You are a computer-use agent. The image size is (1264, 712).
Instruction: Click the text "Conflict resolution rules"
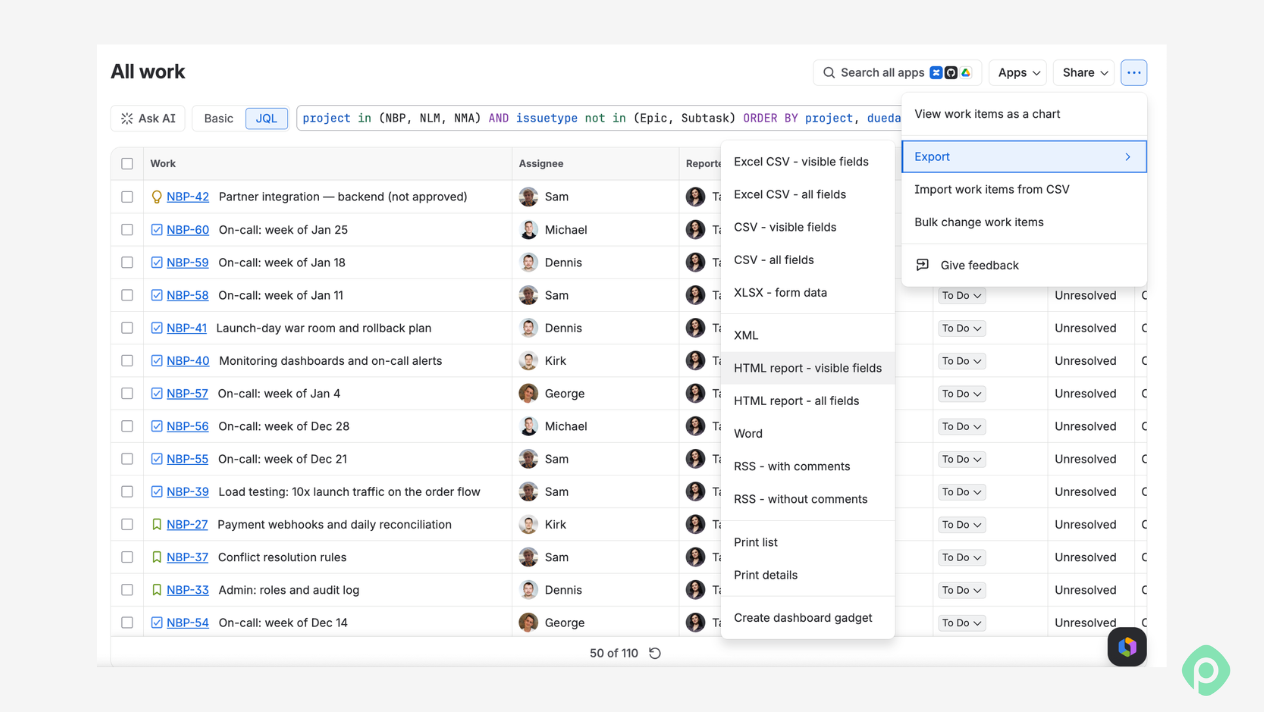pos(283,557)
